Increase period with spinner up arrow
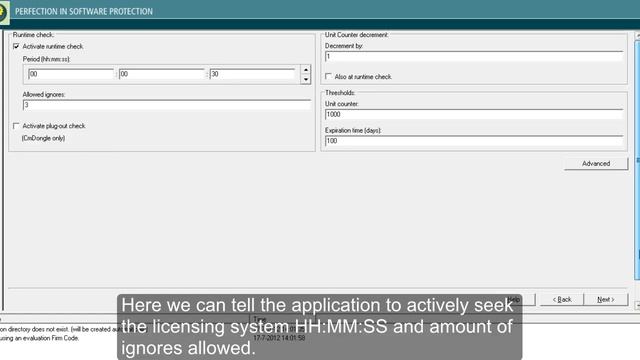640x360 pixels. pyautogui.click(x=306, y=69)
